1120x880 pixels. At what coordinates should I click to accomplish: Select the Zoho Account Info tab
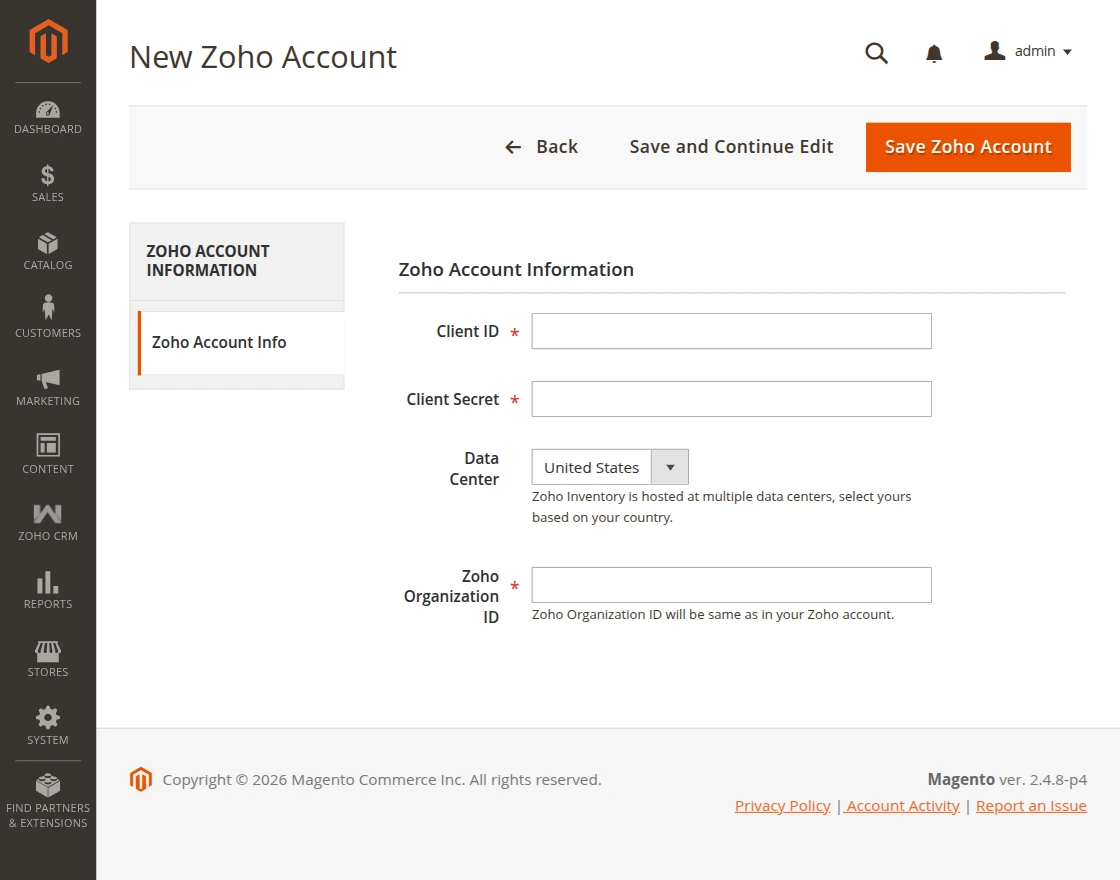point(241,343)
